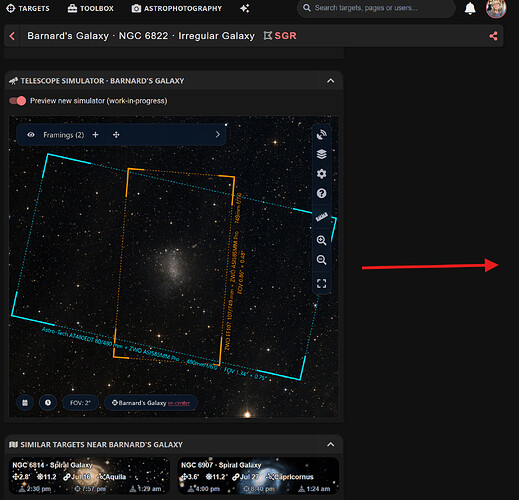Toggle framings visibility eye icon
The height and width of the screenshot is (500, 519).
(x=31, y=135)
